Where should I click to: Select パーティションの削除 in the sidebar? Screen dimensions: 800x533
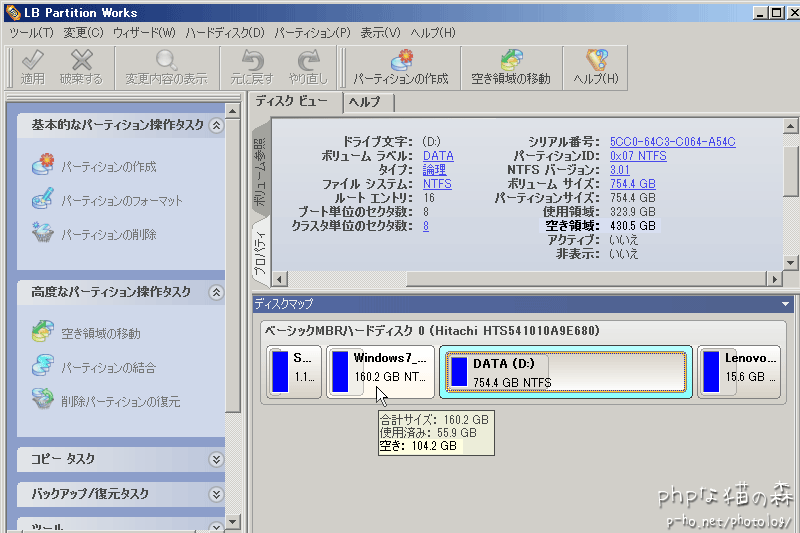(108, 235)
